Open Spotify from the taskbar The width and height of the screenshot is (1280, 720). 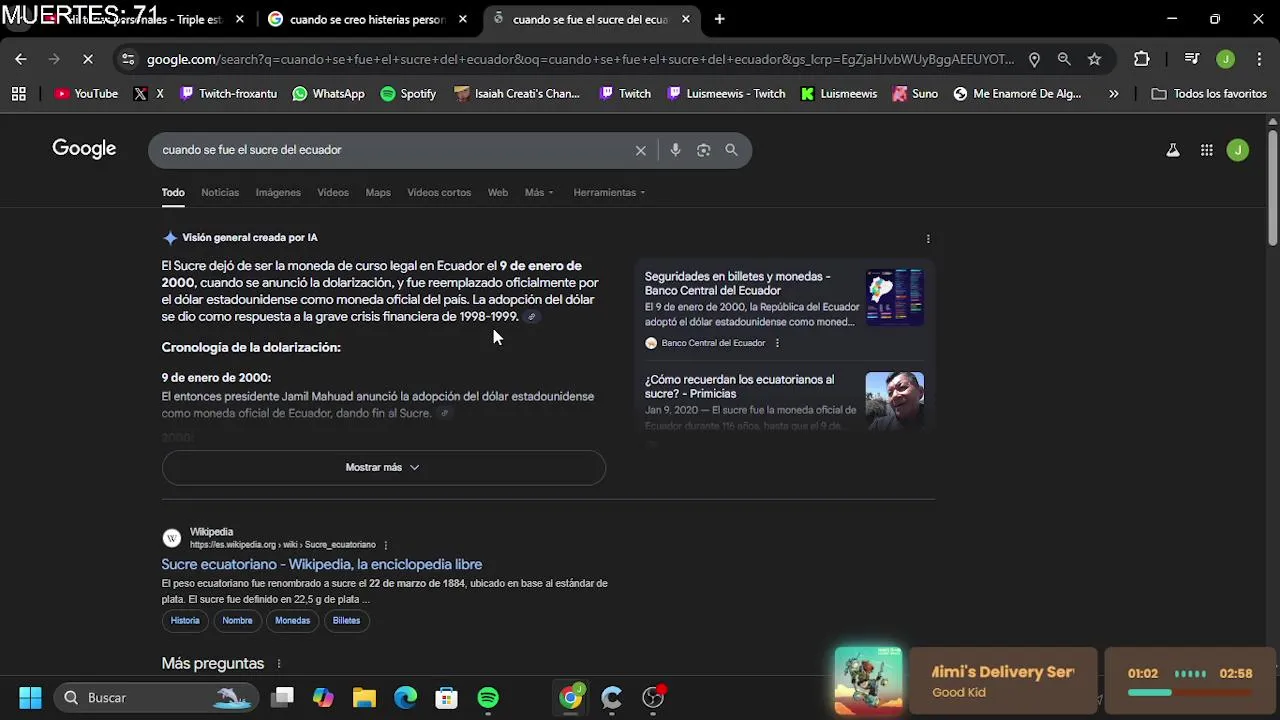point(488,697)
